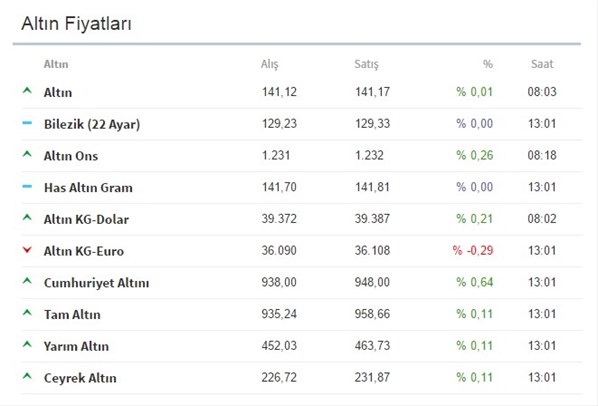The image size is (598, 406).
Task: Open the Altın Ons link
Action: (71, 156)
